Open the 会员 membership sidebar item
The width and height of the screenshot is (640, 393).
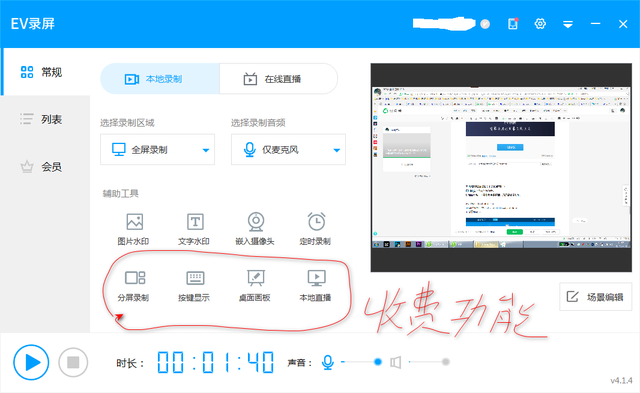coord(45,167)
